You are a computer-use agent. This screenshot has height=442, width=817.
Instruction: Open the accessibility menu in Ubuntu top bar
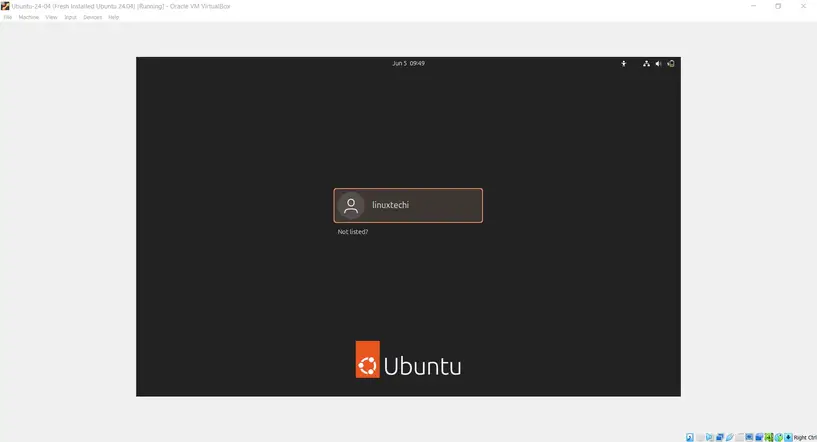coord(624,63)
